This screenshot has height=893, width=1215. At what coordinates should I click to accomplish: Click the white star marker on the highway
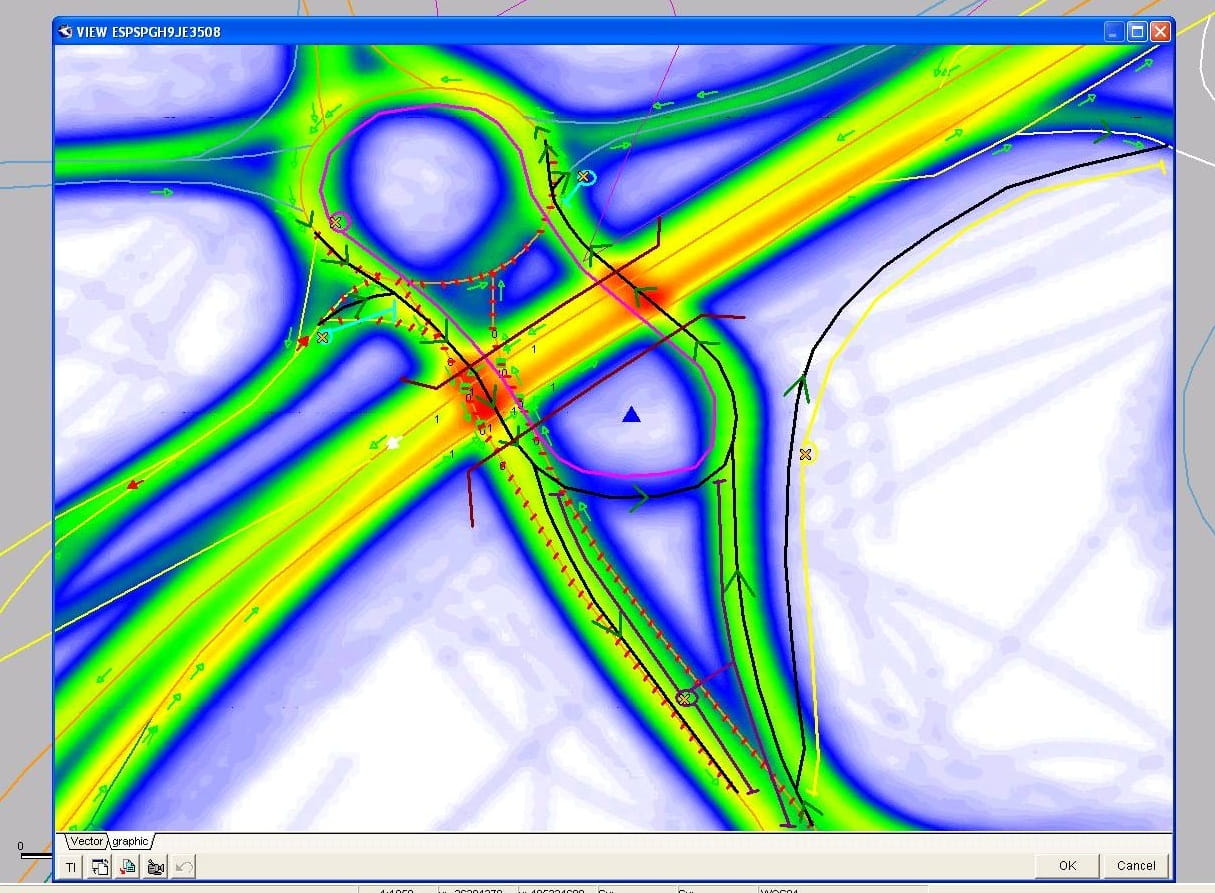394,441
